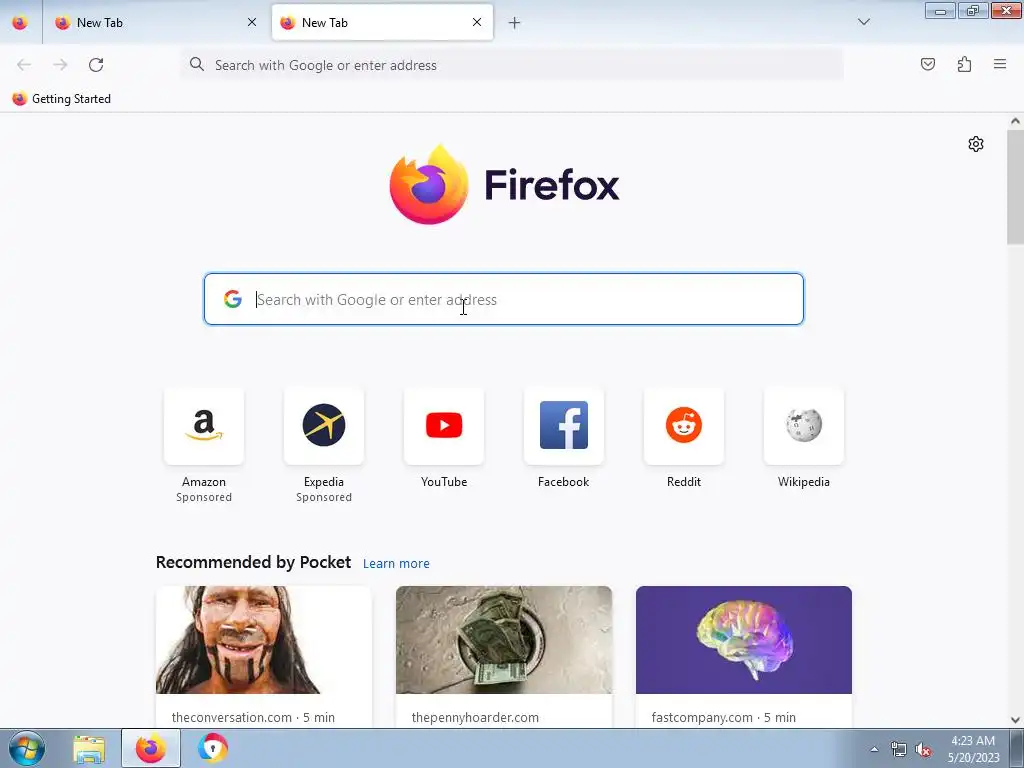Click theconversation.com · 5 min source text
Screen dimensions: 1024x768
pyautogui.click(x=253, y=717)
